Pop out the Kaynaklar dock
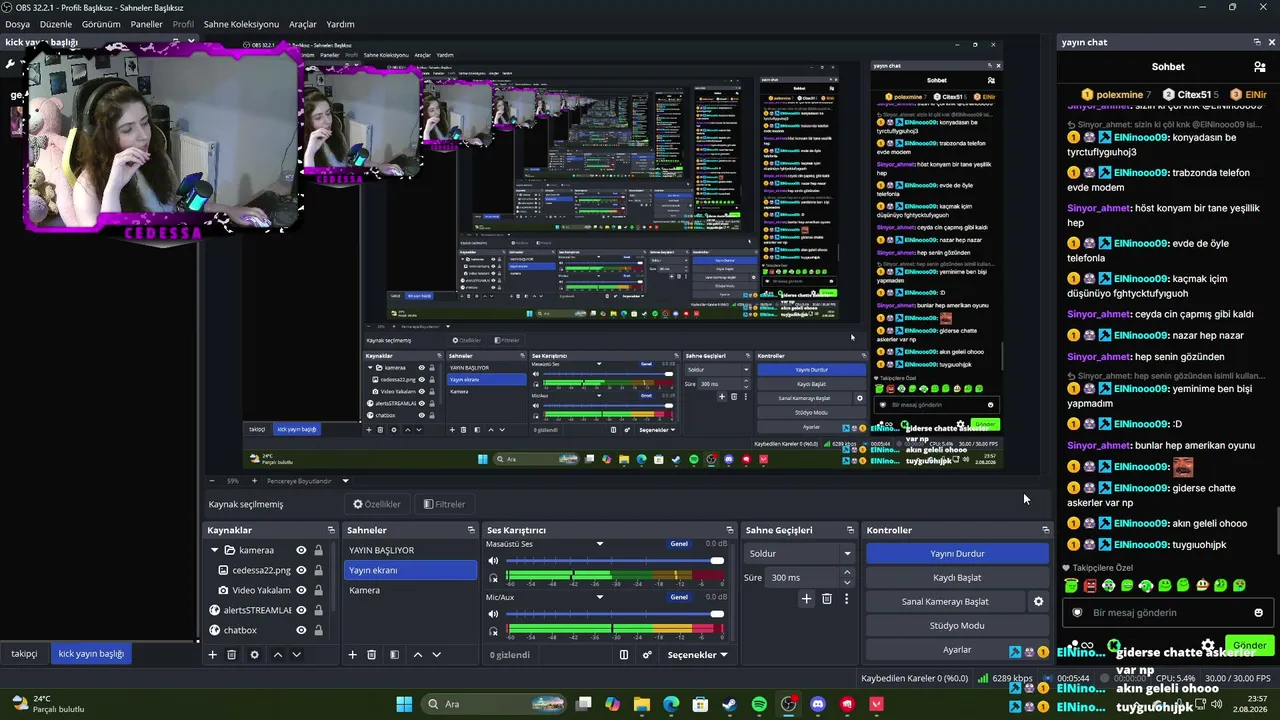The image size is (1280, 720). pos(331,530)
